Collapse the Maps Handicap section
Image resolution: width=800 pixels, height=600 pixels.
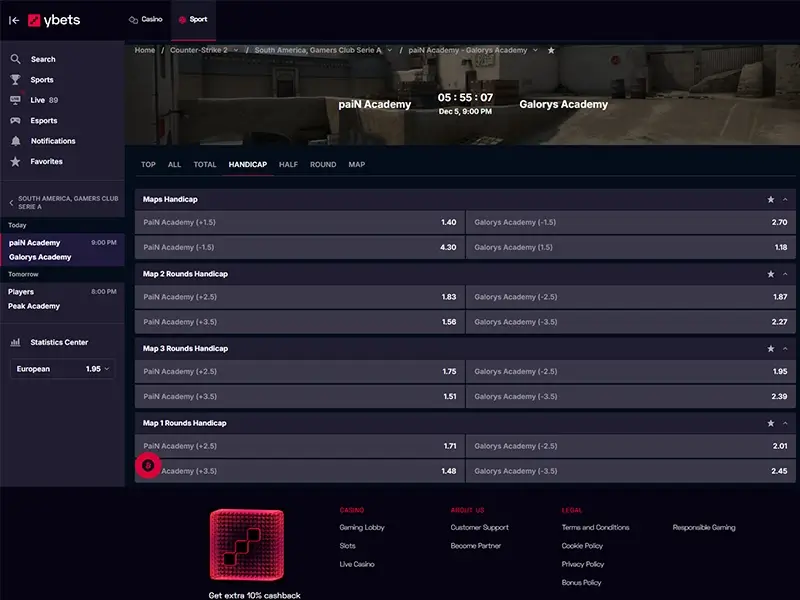coord(785,199)
